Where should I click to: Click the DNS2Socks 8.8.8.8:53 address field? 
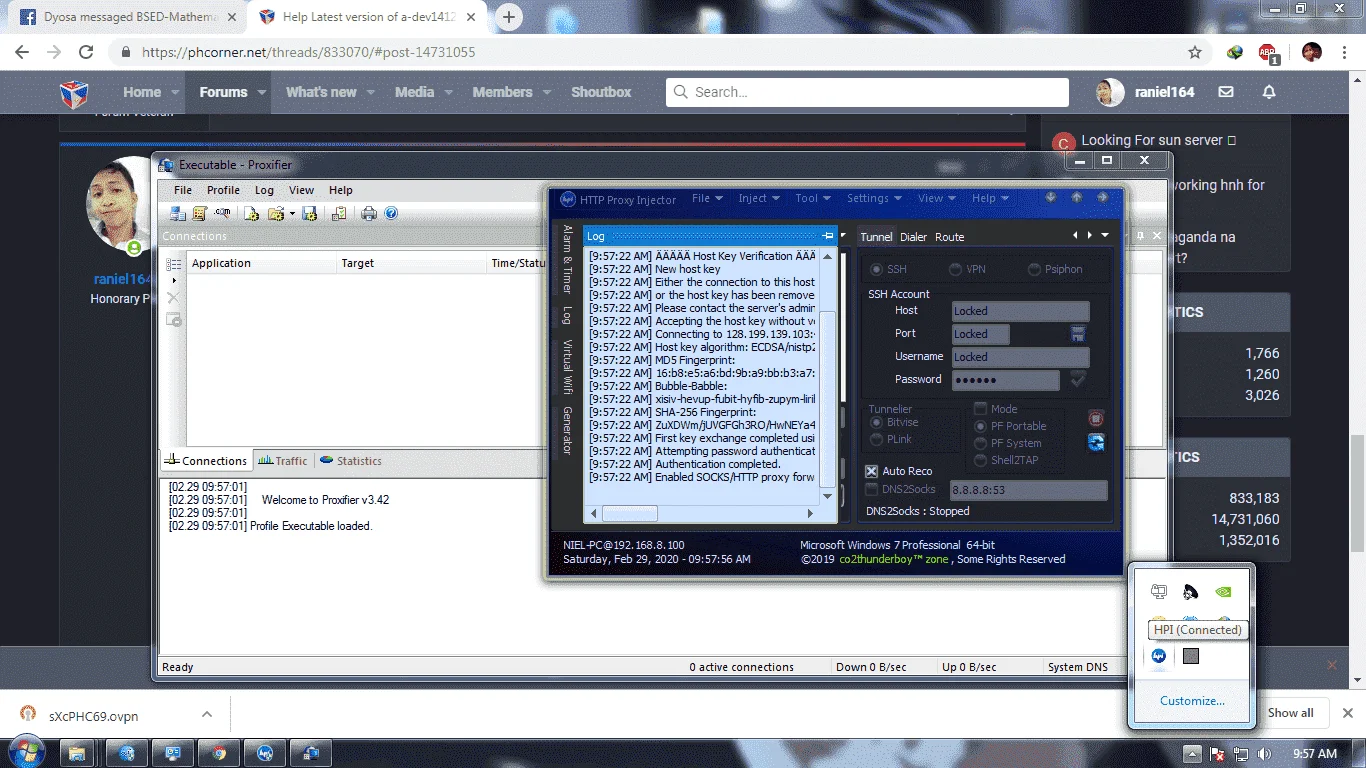(1028, 490)
